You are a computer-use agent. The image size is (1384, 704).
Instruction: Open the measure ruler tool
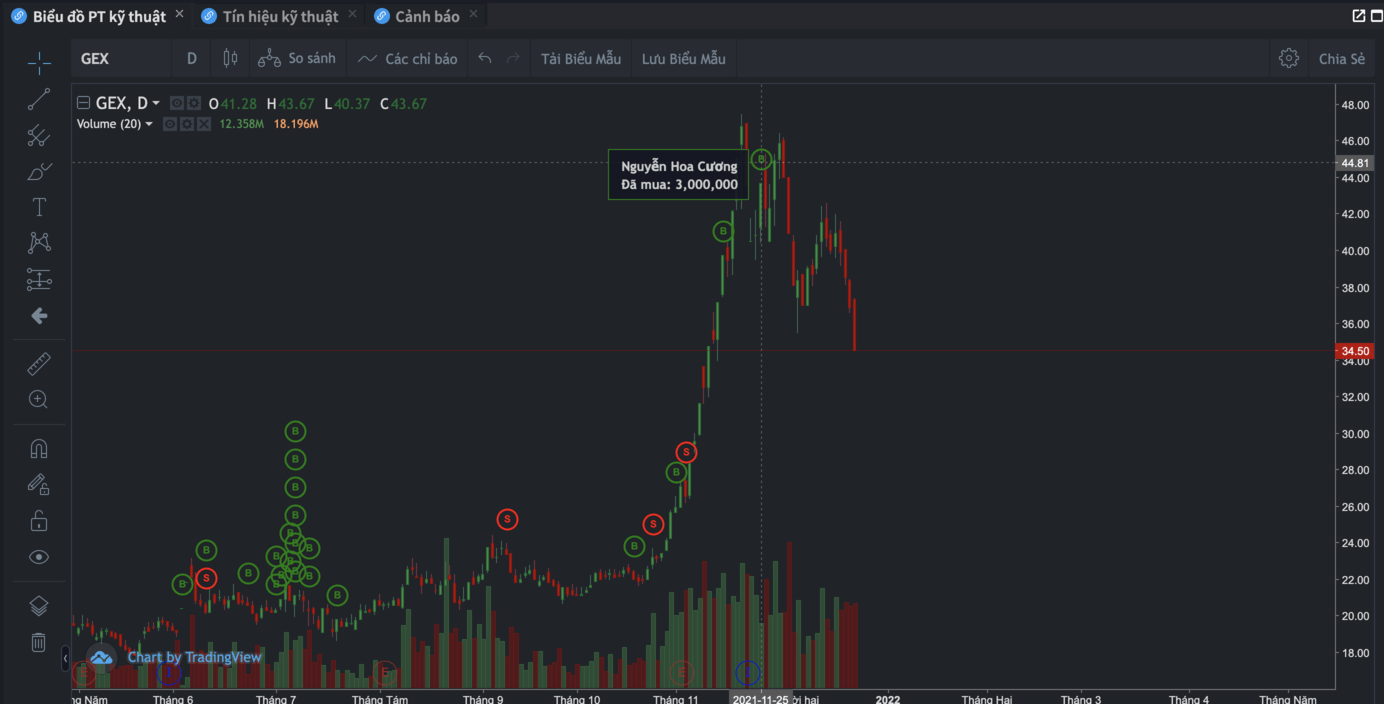coord(39,363)
